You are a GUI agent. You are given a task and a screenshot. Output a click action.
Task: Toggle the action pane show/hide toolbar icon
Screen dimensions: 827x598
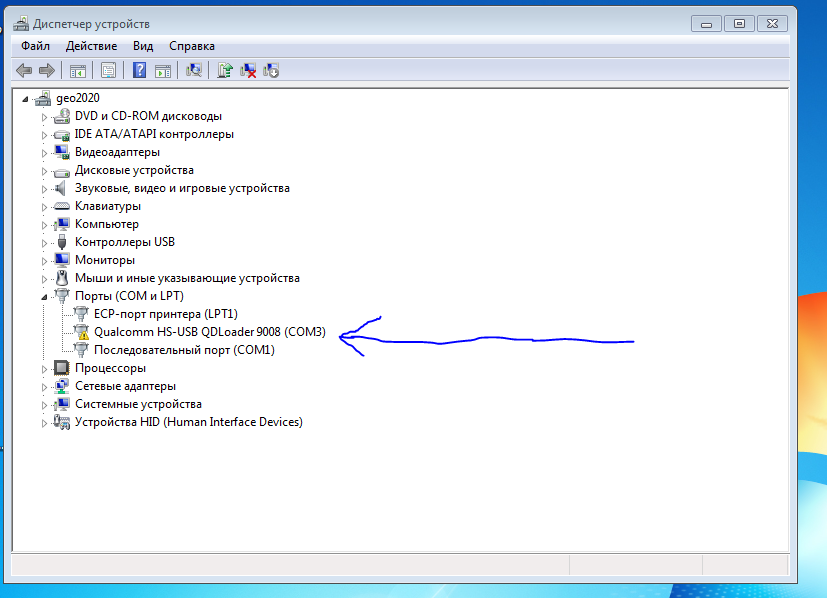162,70
